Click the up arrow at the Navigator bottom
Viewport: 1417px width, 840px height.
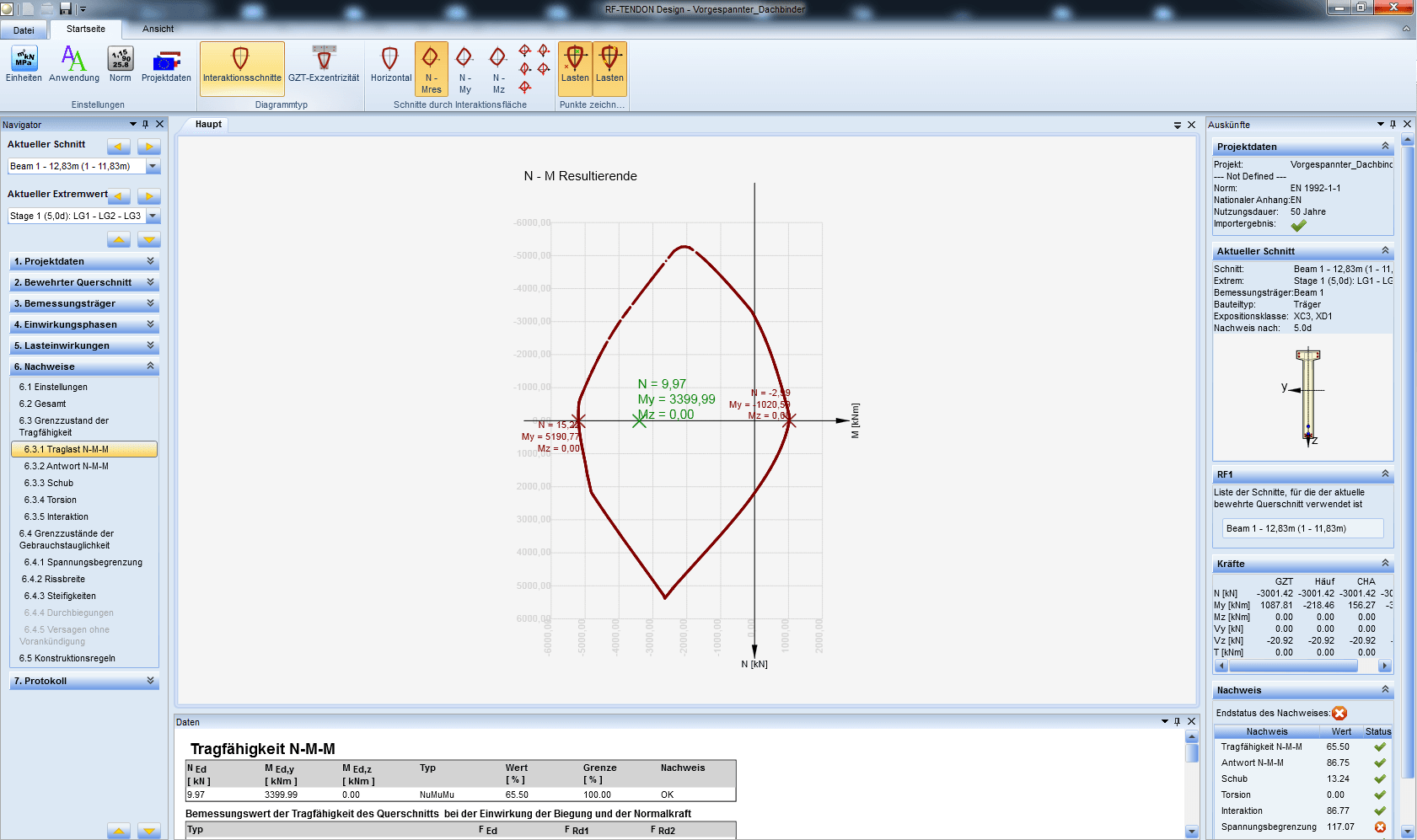(x=119, y=832)
